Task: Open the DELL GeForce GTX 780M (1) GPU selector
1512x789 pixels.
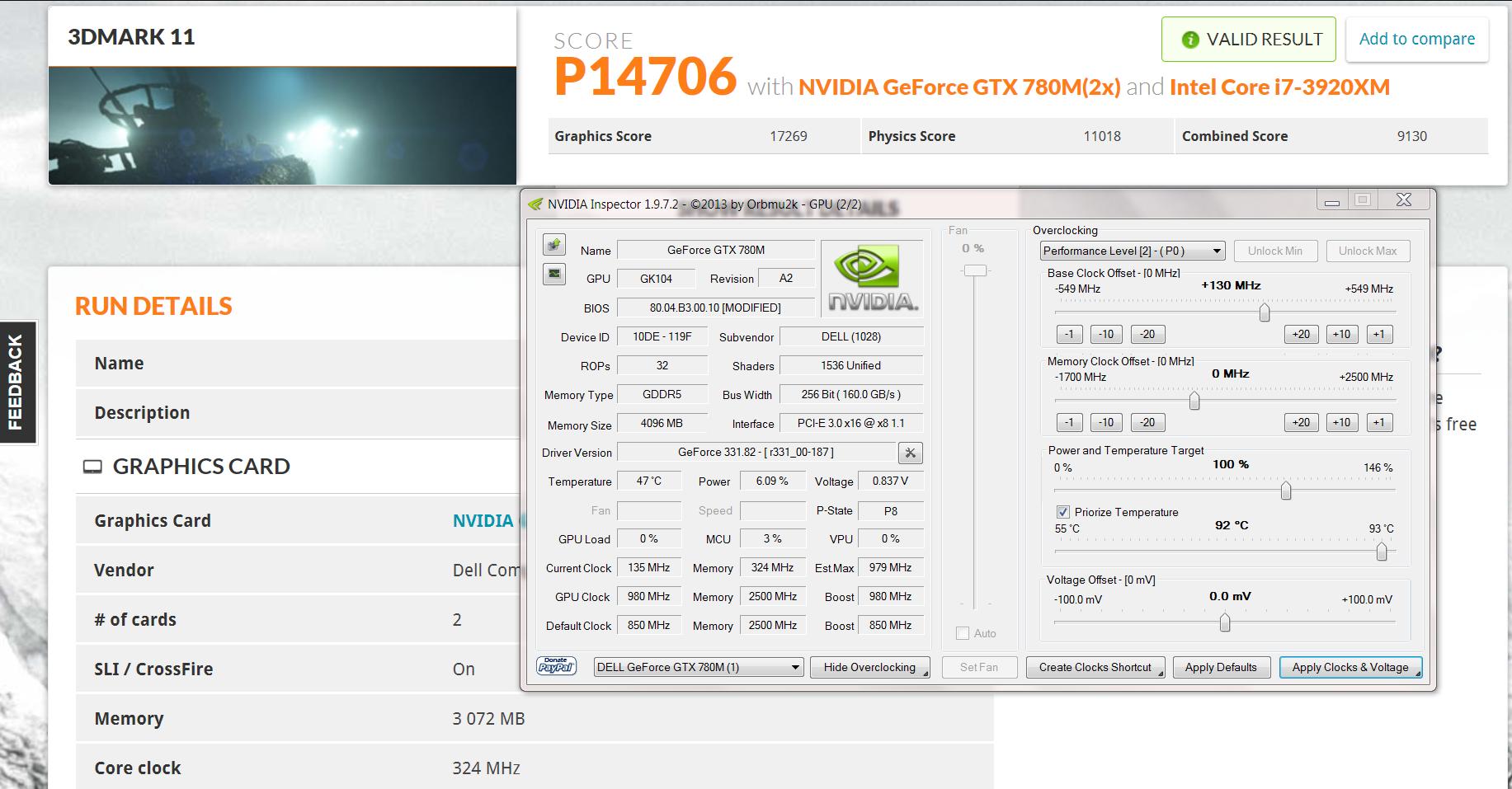Action: pyautogui.click(x=699, y=667)
